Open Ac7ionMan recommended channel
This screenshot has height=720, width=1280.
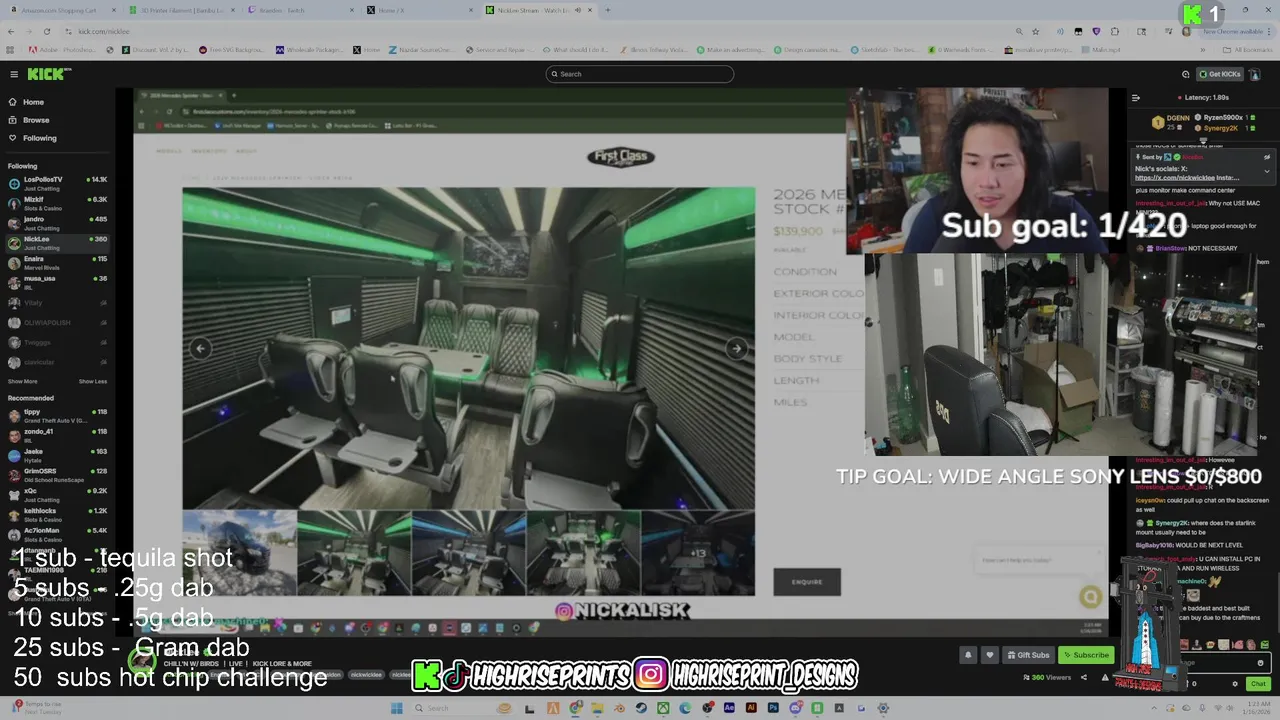[57, 534]
